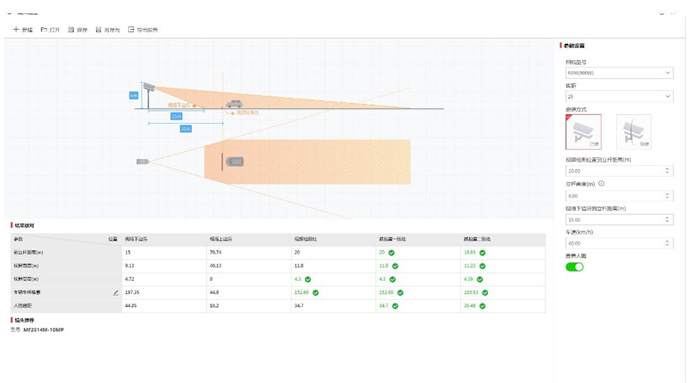Click the Export Report icon in toolbar
This screenshot has width=690, height=383.
coord(131,29)
